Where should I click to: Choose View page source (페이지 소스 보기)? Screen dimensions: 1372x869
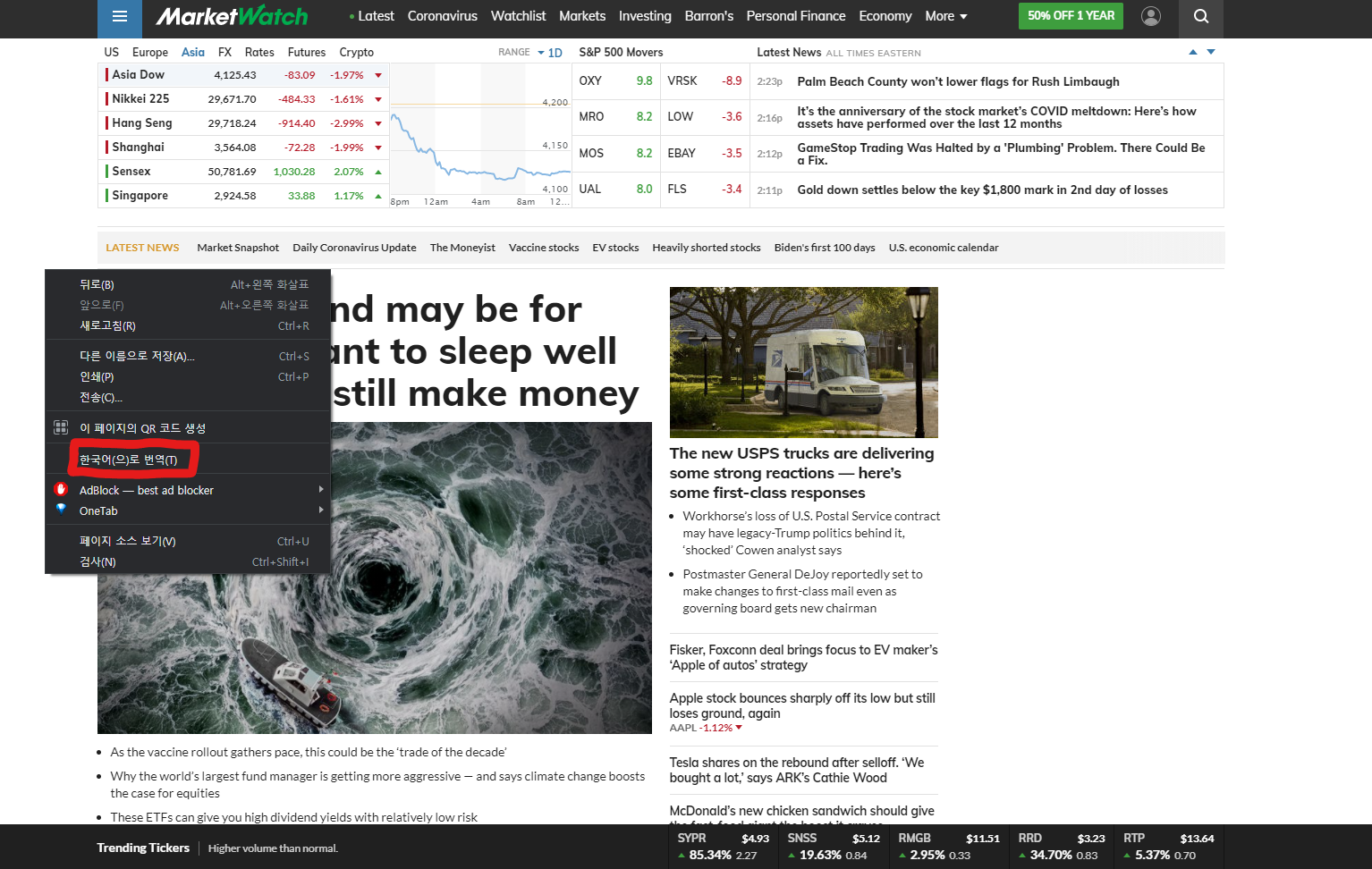pos(188,541)
